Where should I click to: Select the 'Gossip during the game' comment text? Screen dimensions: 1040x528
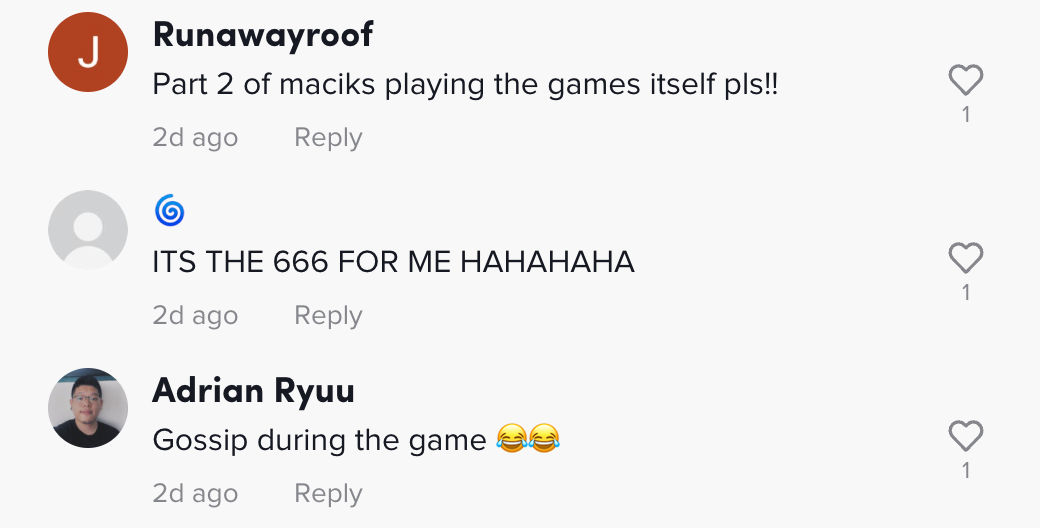[x=356, y=440]
